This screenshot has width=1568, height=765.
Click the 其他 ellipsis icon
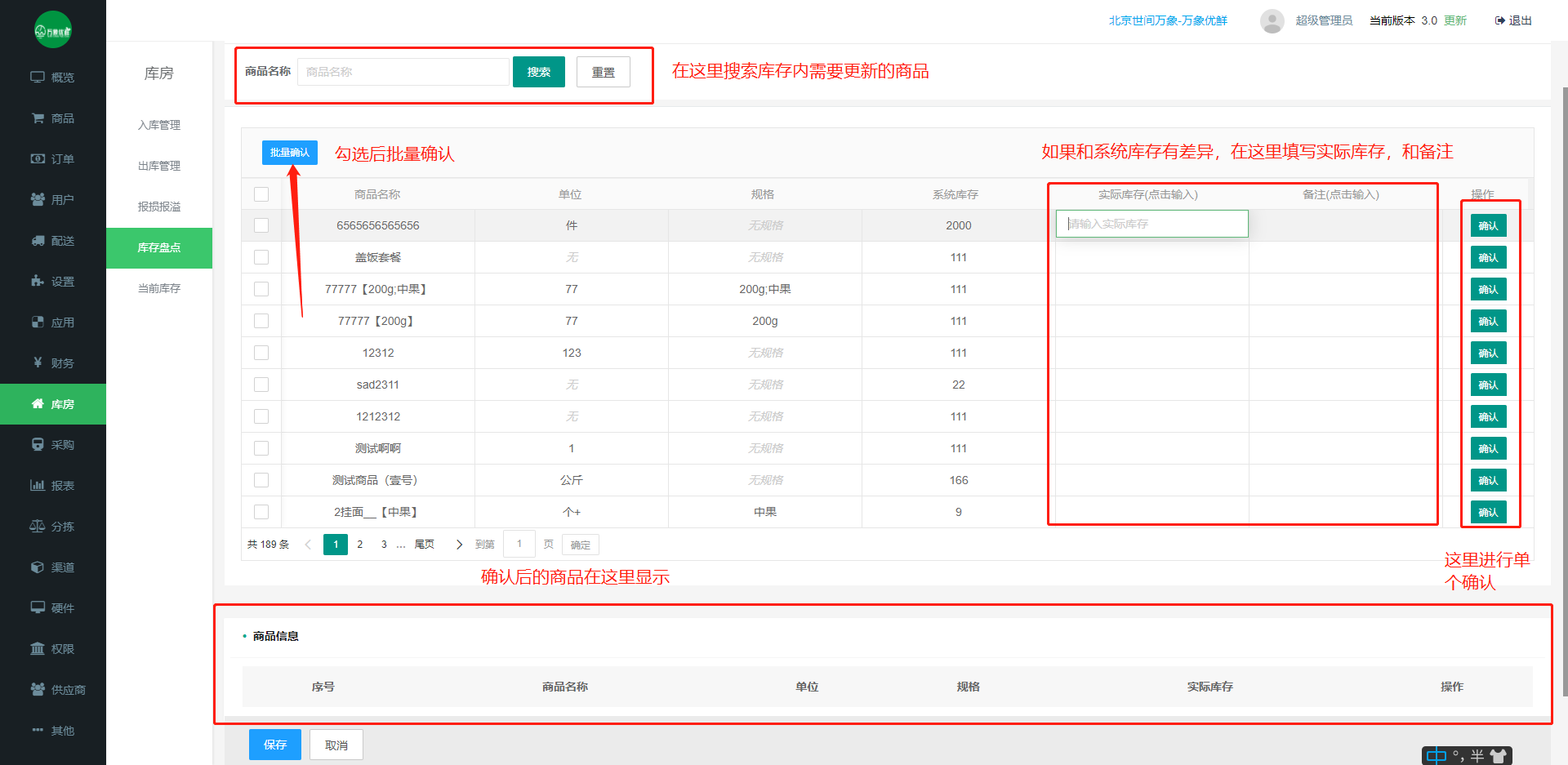click(38, 730)
